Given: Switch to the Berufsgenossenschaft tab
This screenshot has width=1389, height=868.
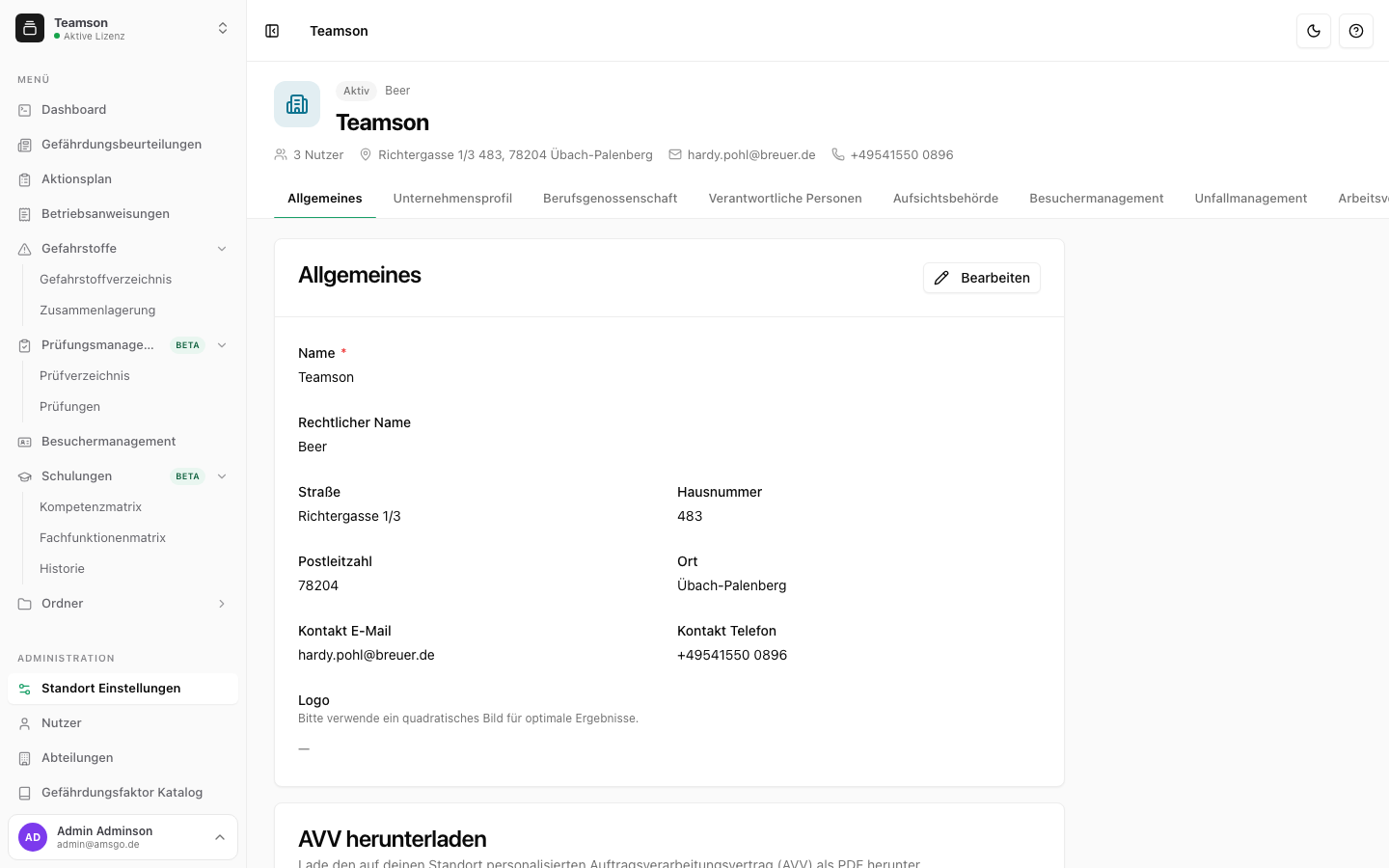Looking at the screenshot, I should point(611,199).
